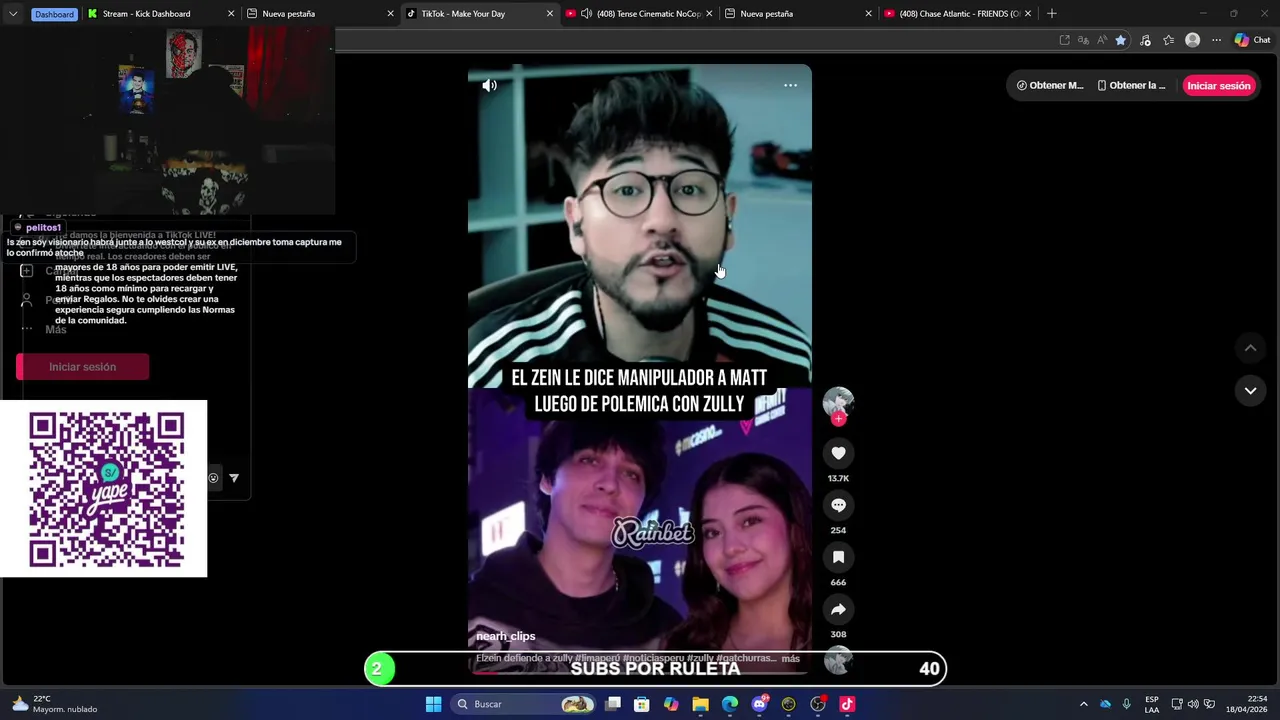Open Microsoft Store from taskbar

click(x=642, y=704)
